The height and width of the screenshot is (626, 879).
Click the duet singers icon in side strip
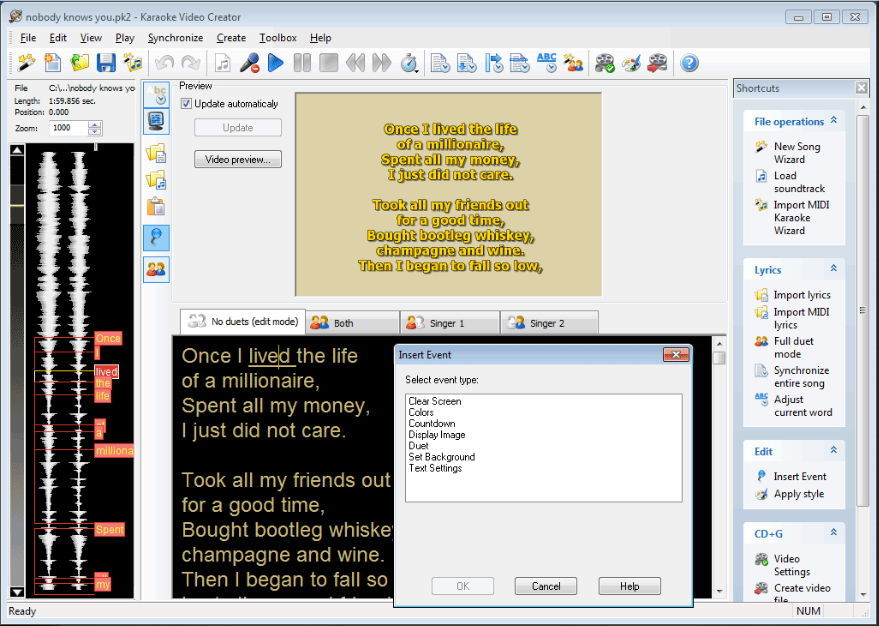[156, 269]
